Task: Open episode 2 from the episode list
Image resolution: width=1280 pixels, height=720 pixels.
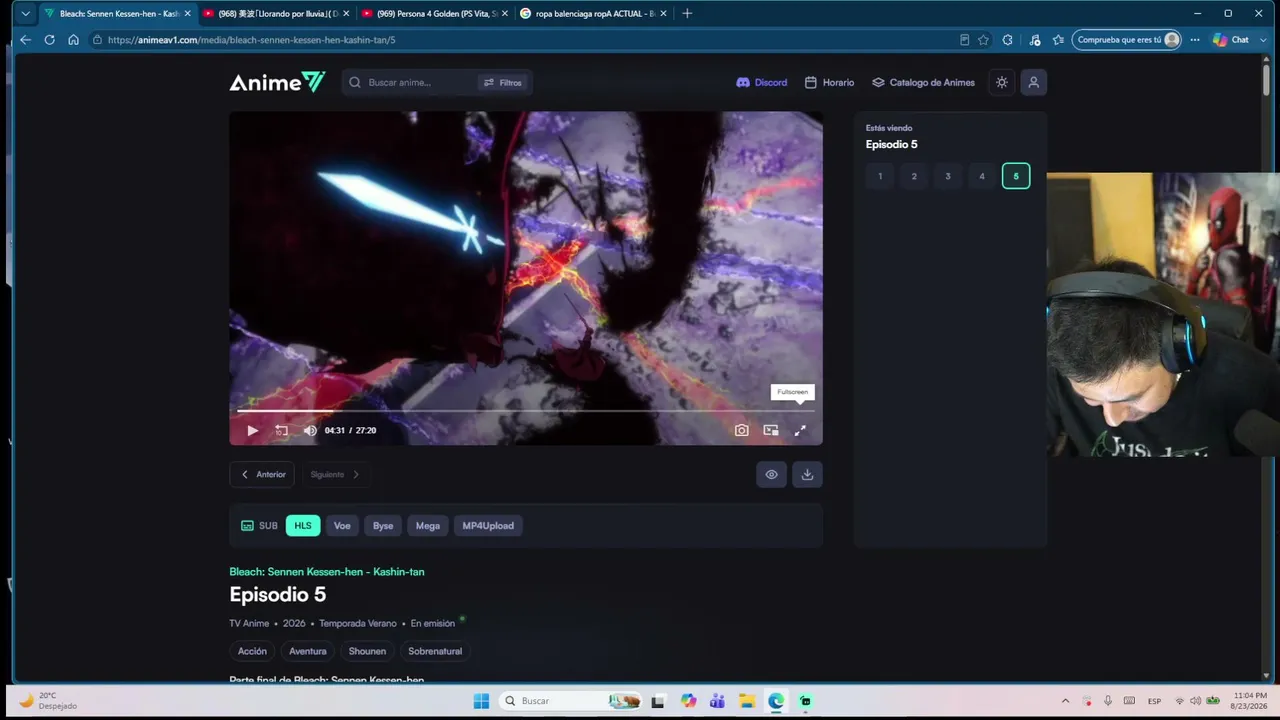Action: (914, 176)
